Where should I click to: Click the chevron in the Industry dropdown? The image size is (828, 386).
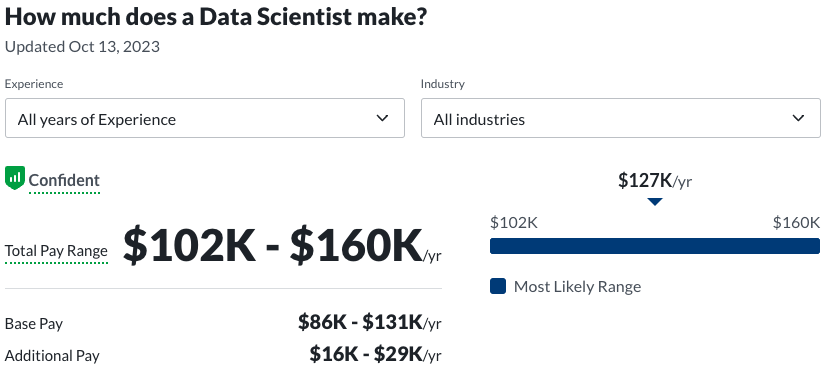(x=798, y=118)
